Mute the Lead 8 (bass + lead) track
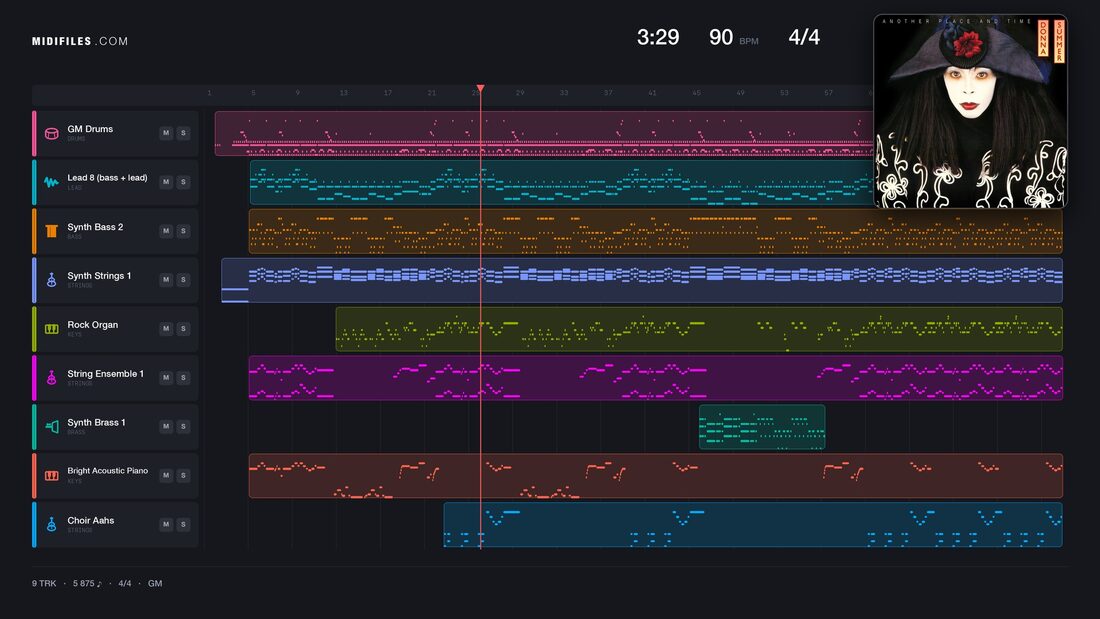 (x=166, y=182)
